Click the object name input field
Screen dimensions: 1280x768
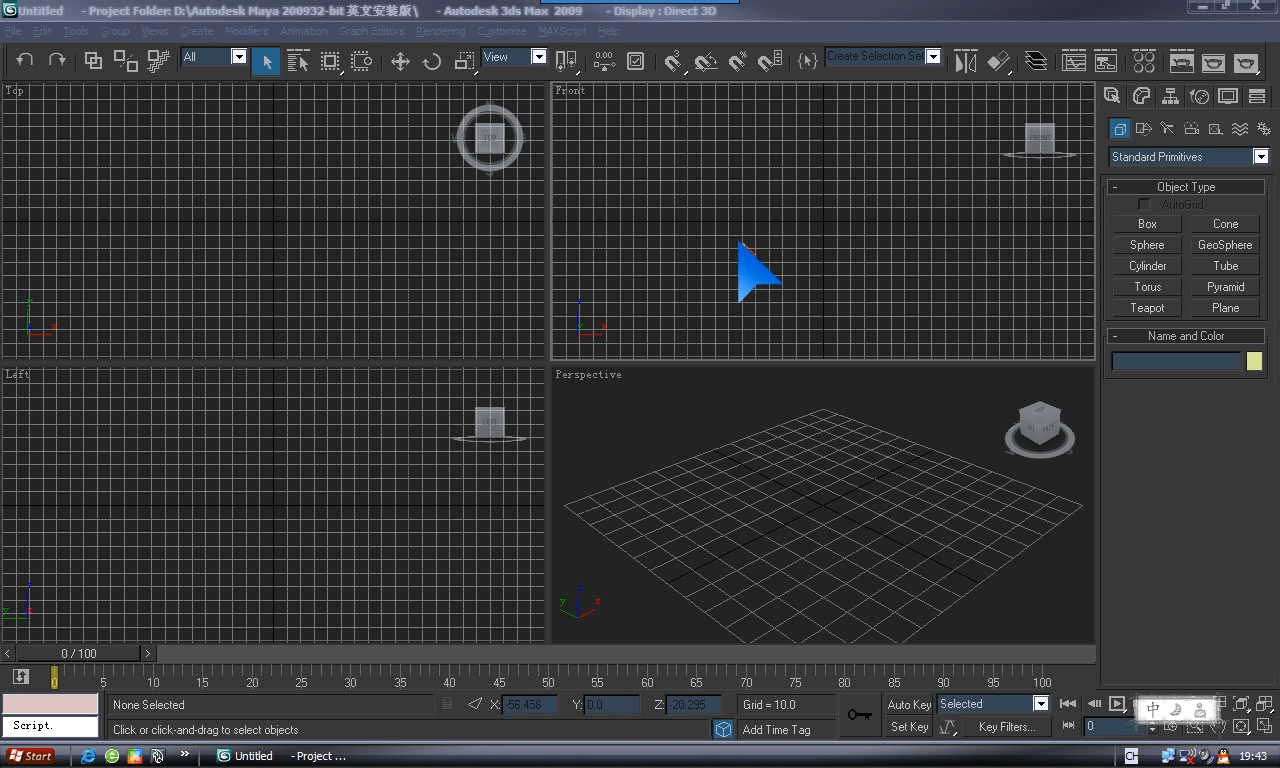click(x=1176, y=361)
